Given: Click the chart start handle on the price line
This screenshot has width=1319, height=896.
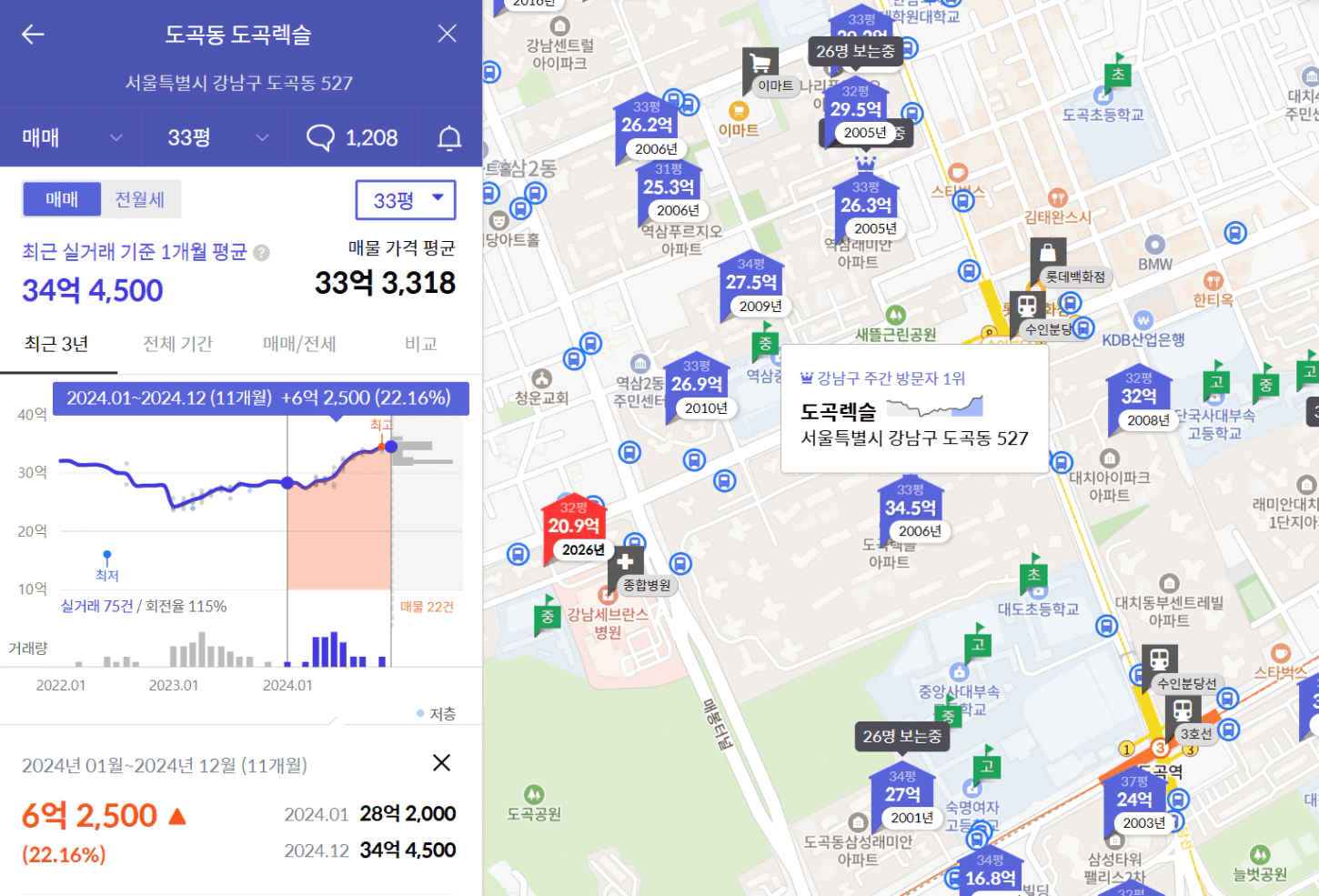Looking at the screenshot, I should 287,483.
